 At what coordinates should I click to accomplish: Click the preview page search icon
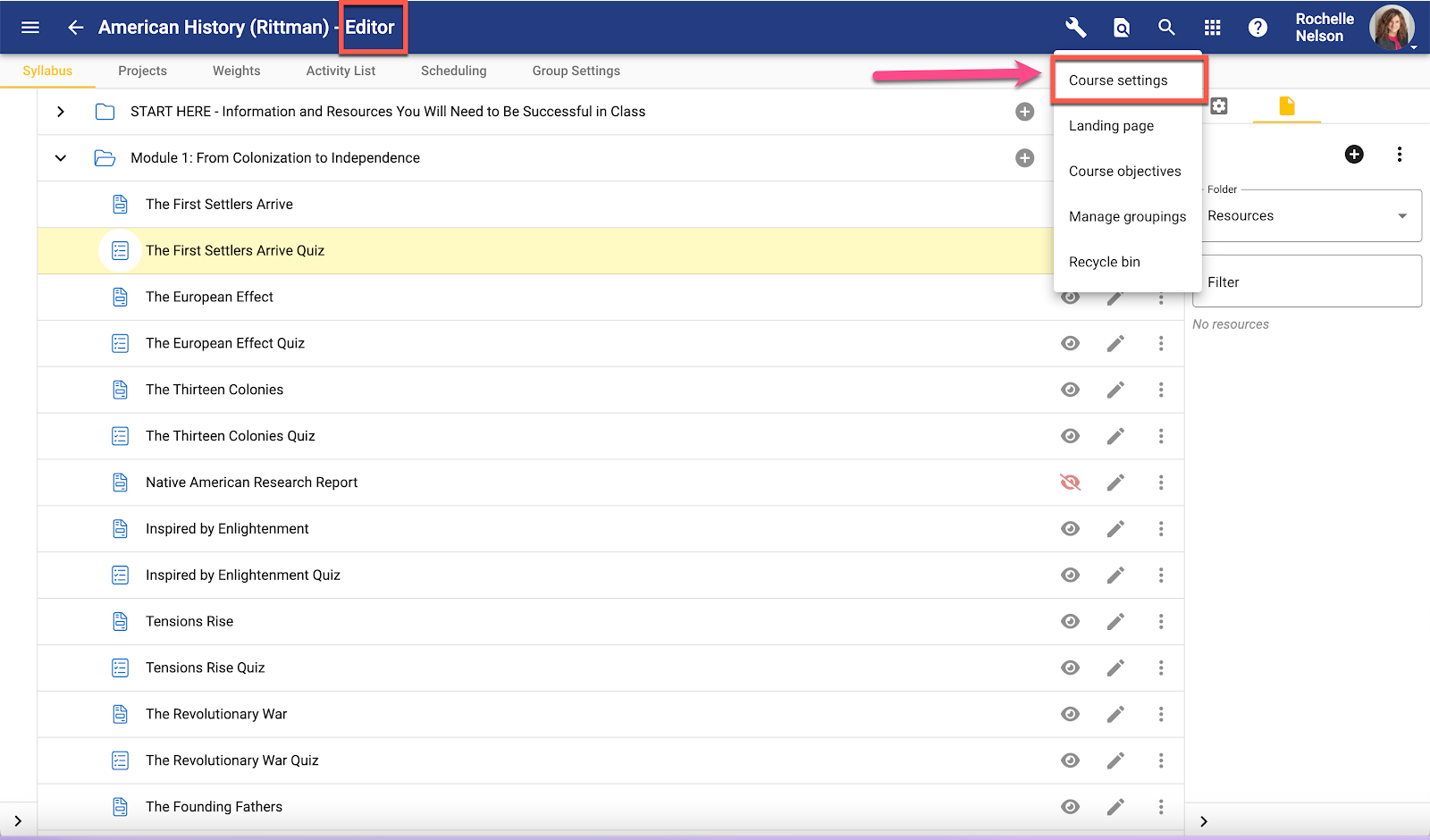click(x=1122, y=28)
